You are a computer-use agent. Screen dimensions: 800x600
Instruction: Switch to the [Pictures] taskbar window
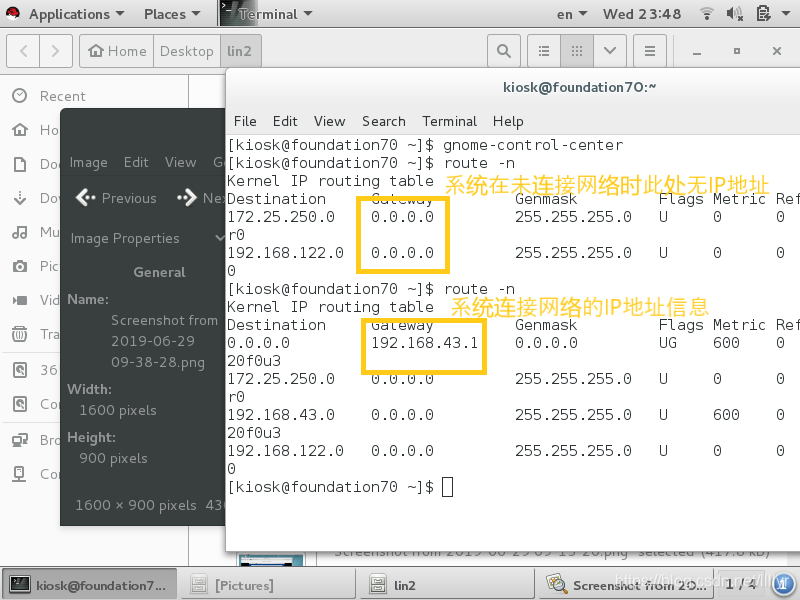[268, 585]
